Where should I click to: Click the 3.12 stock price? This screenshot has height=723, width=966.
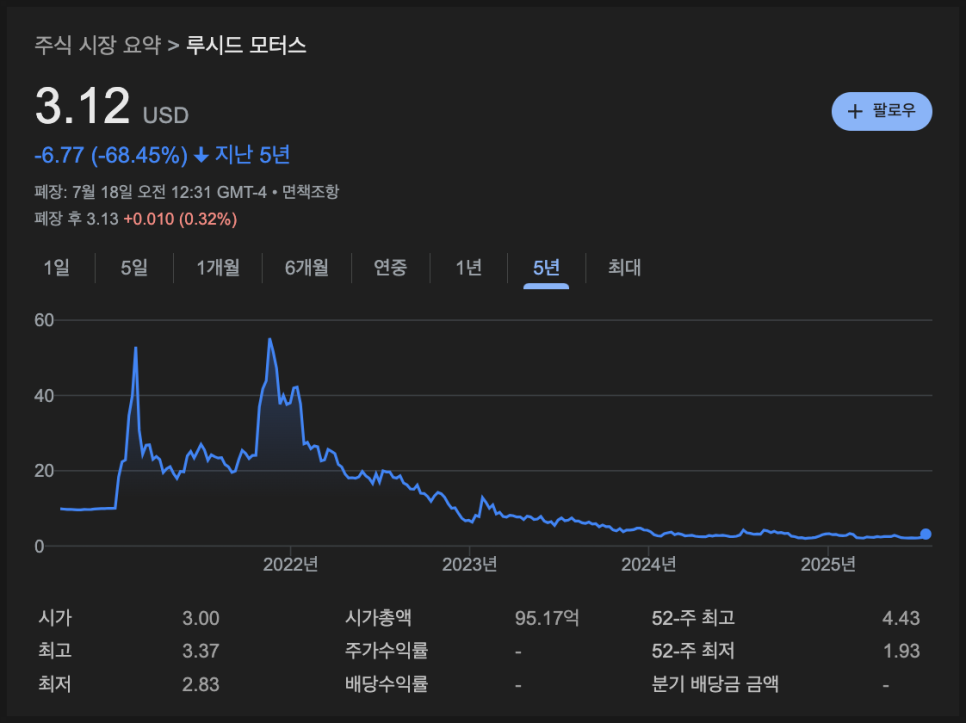[x=83, y=106]
